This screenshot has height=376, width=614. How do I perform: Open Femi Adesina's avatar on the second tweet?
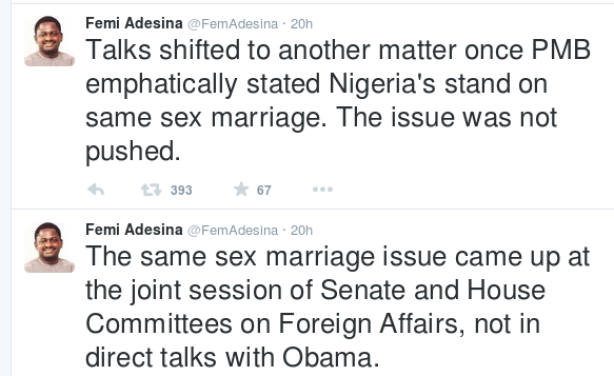(49, 248)
